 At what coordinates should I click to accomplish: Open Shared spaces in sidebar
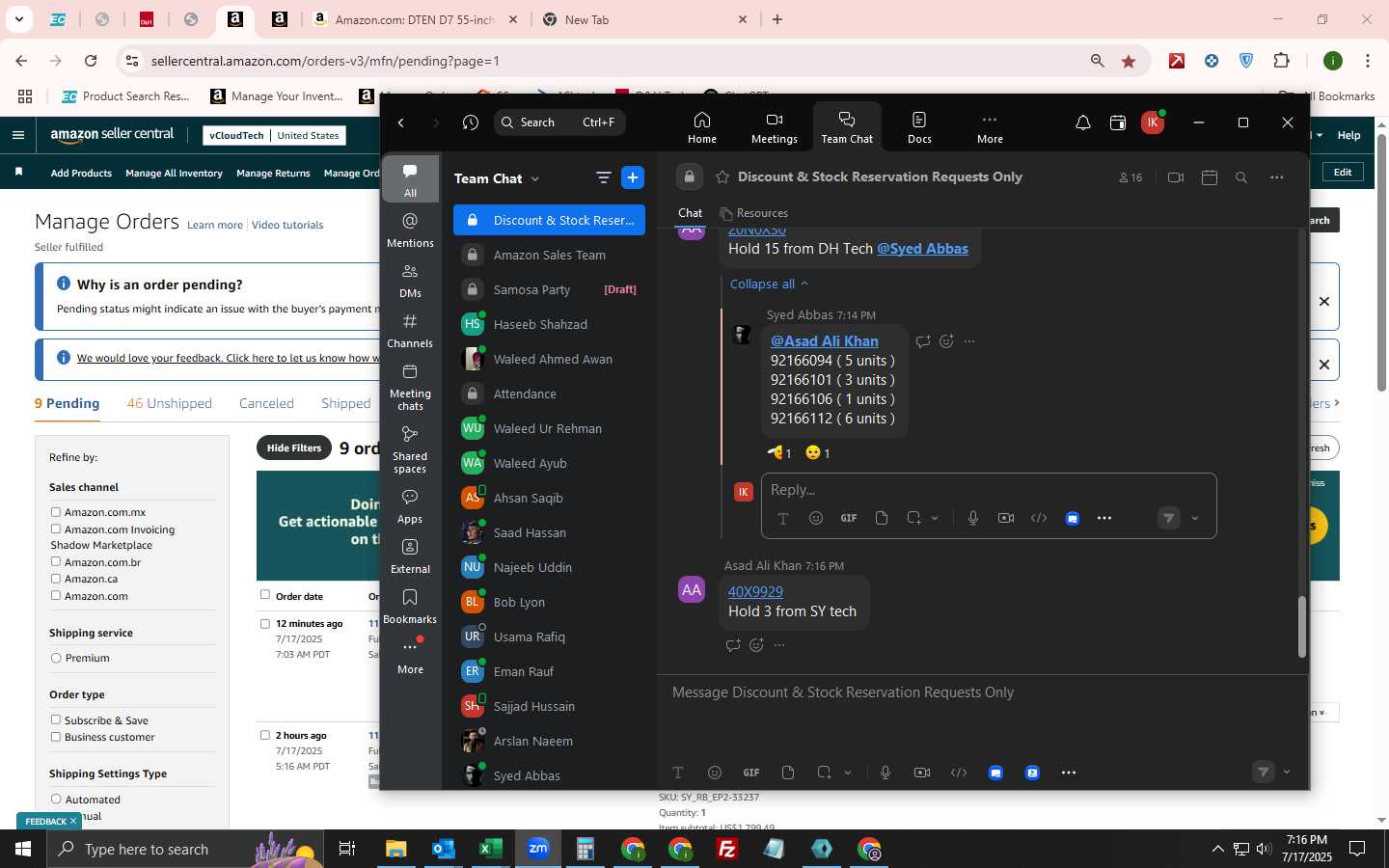point(410,448)
